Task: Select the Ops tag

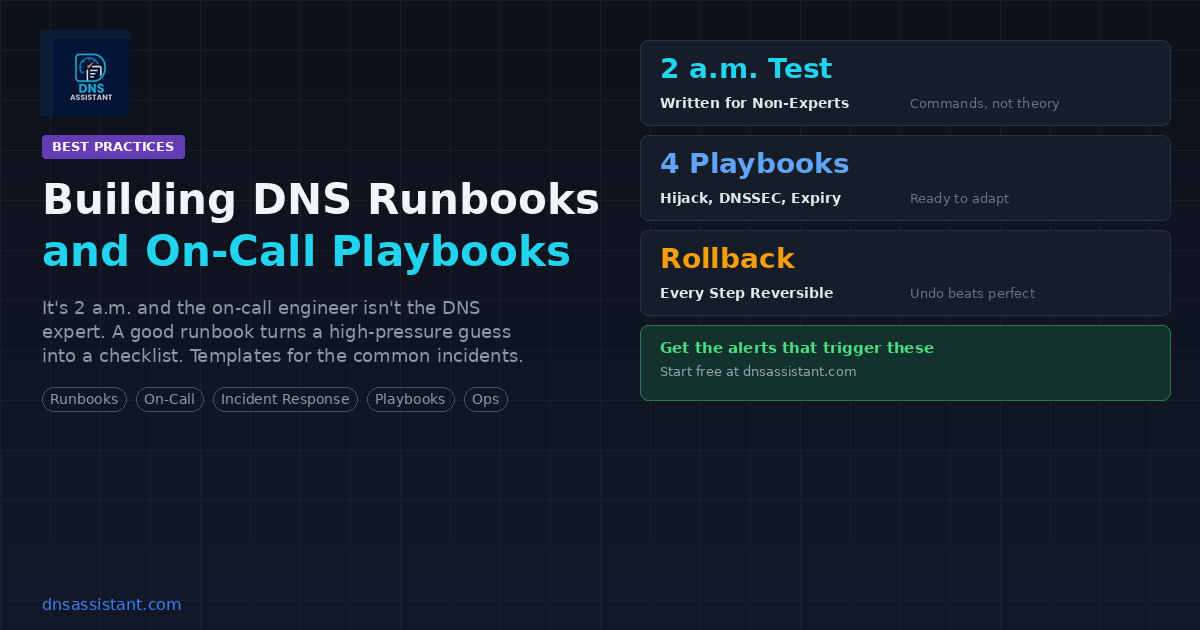Action: (485, 399)
